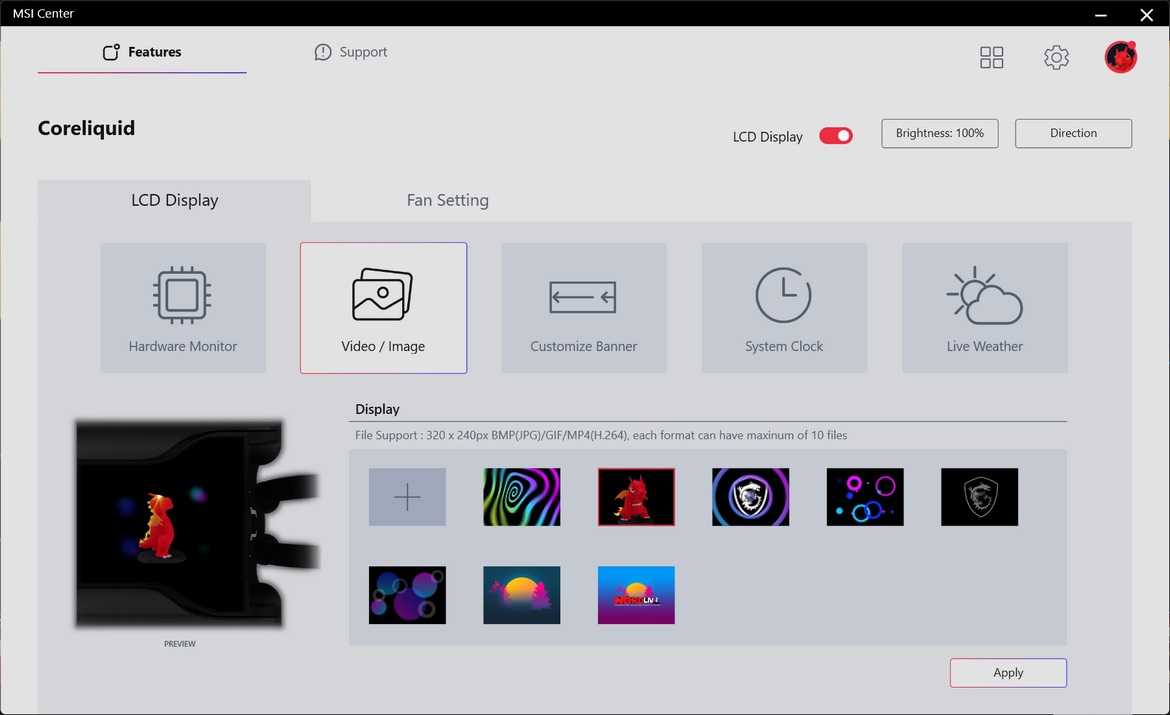Open the Hardware Monitor display mode

(183, 307)
